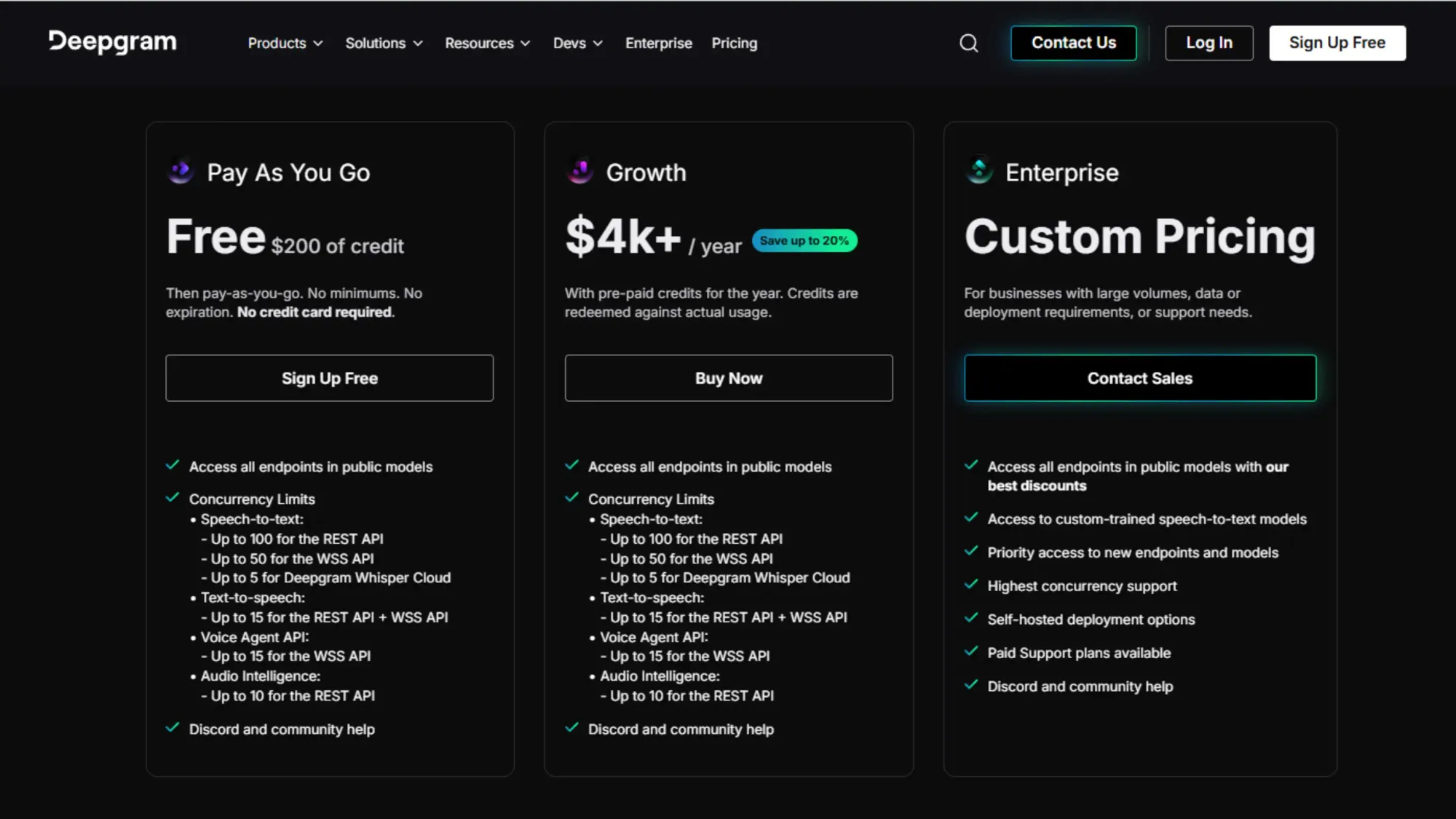The image size is (1456, 819).
Task: Click the checkmark beside Discord and community help
Action: [x=173, y=727]
